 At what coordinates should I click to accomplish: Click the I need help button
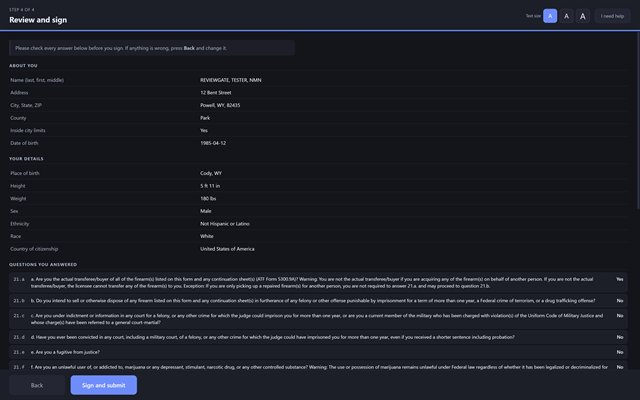tap(612, 16)
